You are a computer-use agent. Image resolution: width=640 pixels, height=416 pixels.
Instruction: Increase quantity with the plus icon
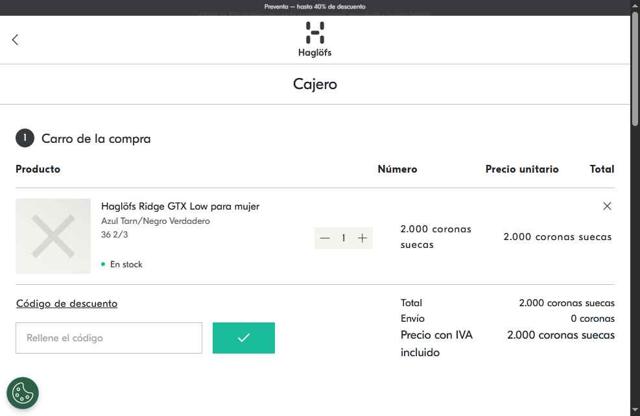tap(362, 238)
